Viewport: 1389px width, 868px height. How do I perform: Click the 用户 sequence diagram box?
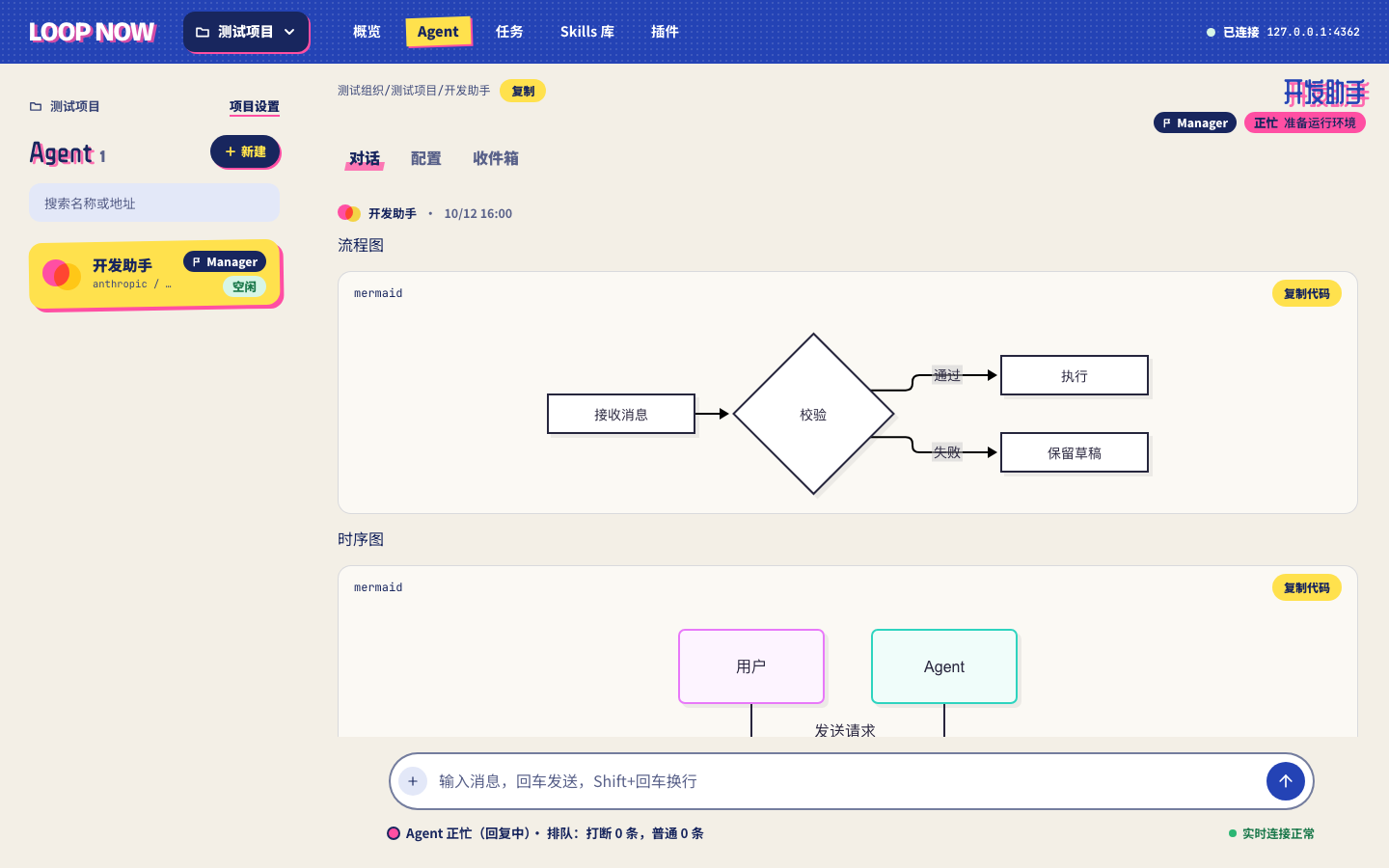751,666
